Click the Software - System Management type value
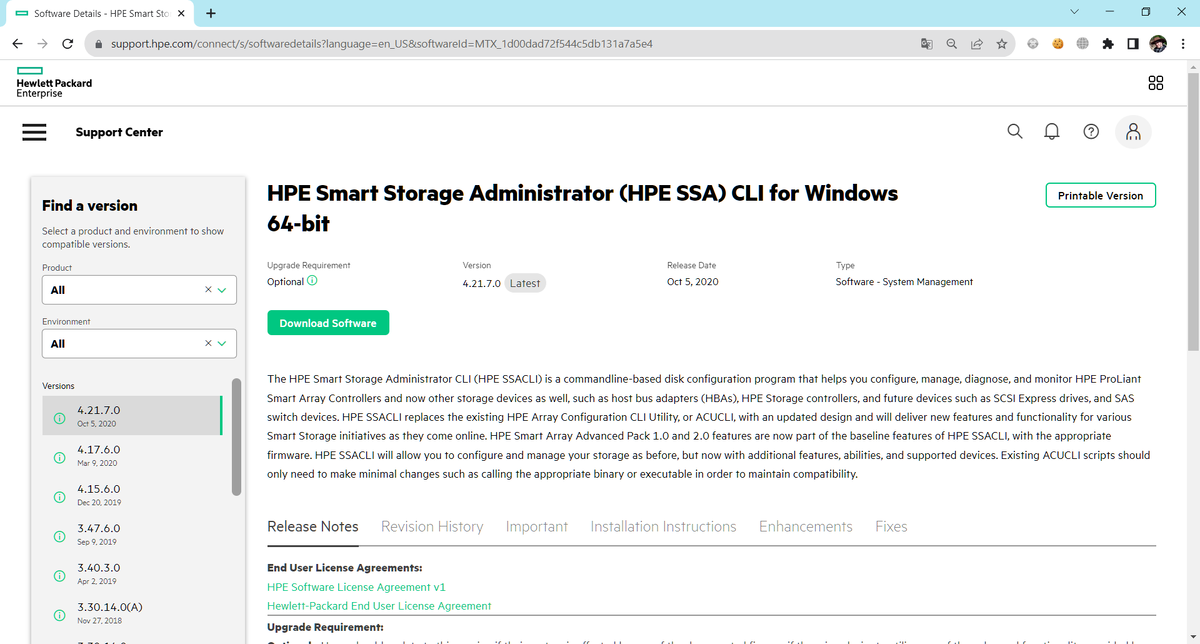Viewport: 1200px width, 644px height. [904, 282]
